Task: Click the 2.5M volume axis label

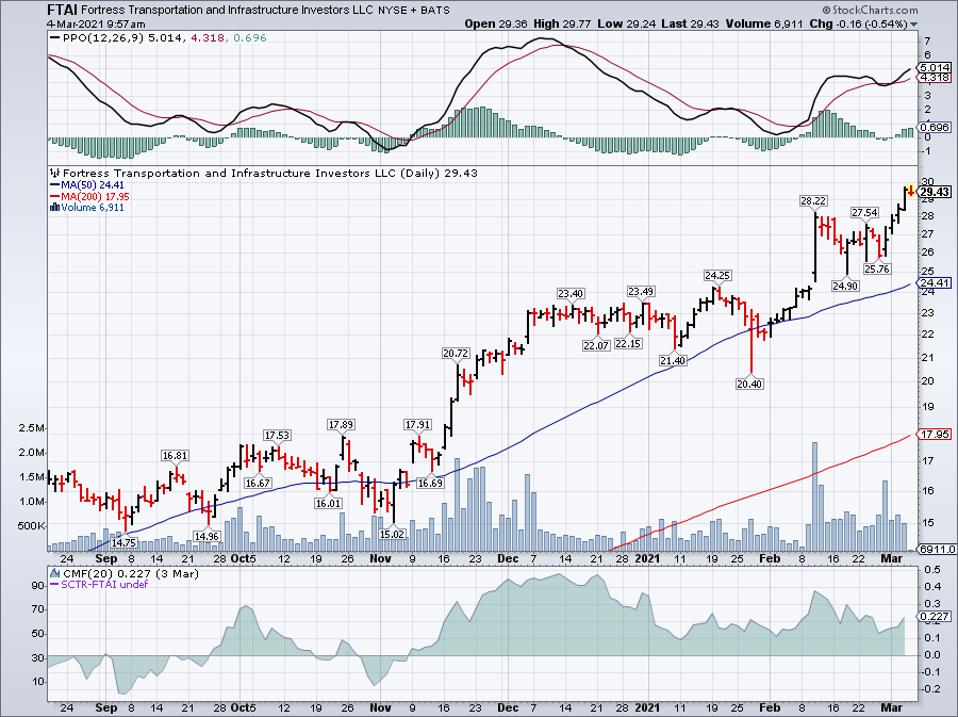Action: pos(32,429)
